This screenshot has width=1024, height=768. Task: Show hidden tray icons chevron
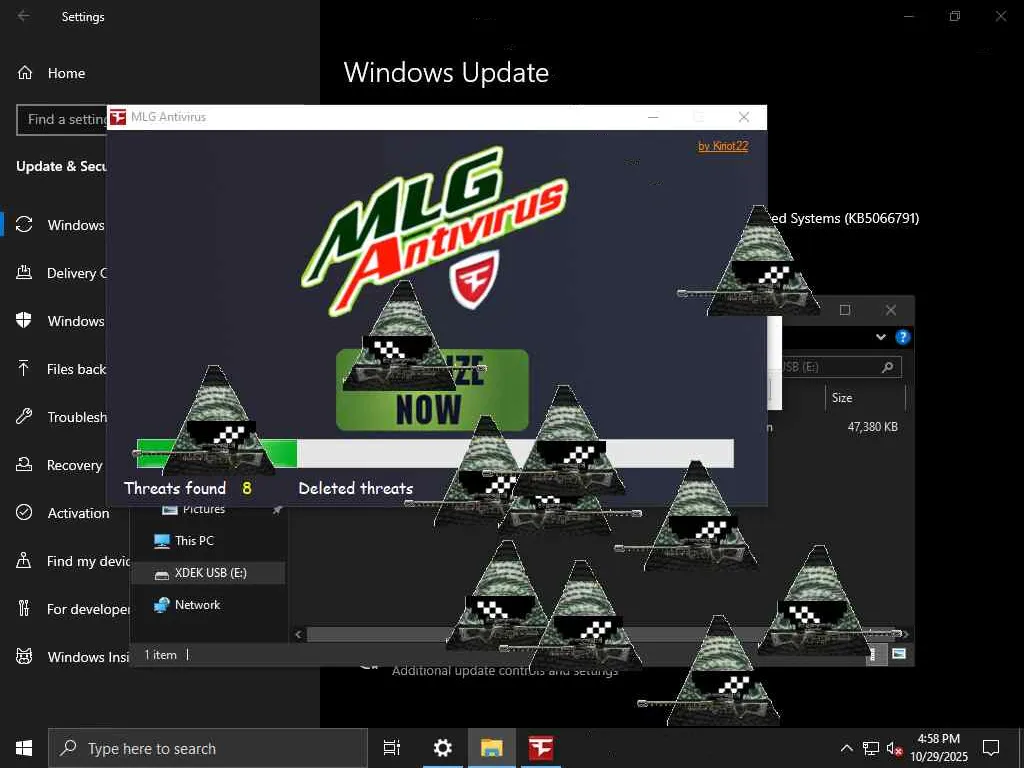point(846,748)
